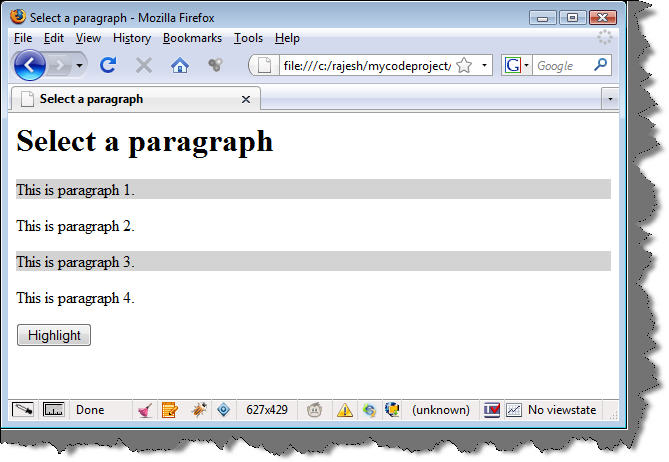Click the pink broom status bar icon
Viewport: 669px width, 462px height.
tap(145, 410)
